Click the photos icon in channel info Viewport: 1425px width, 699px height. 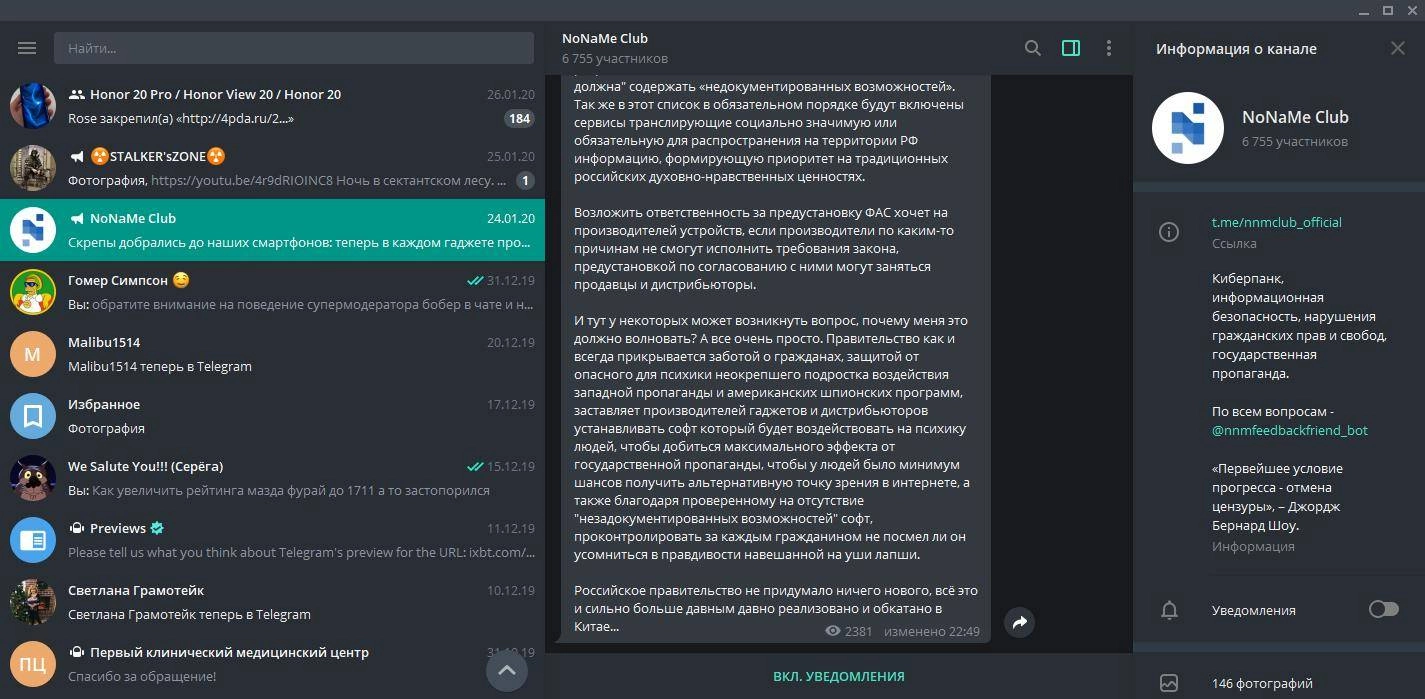coord(1169,684)
